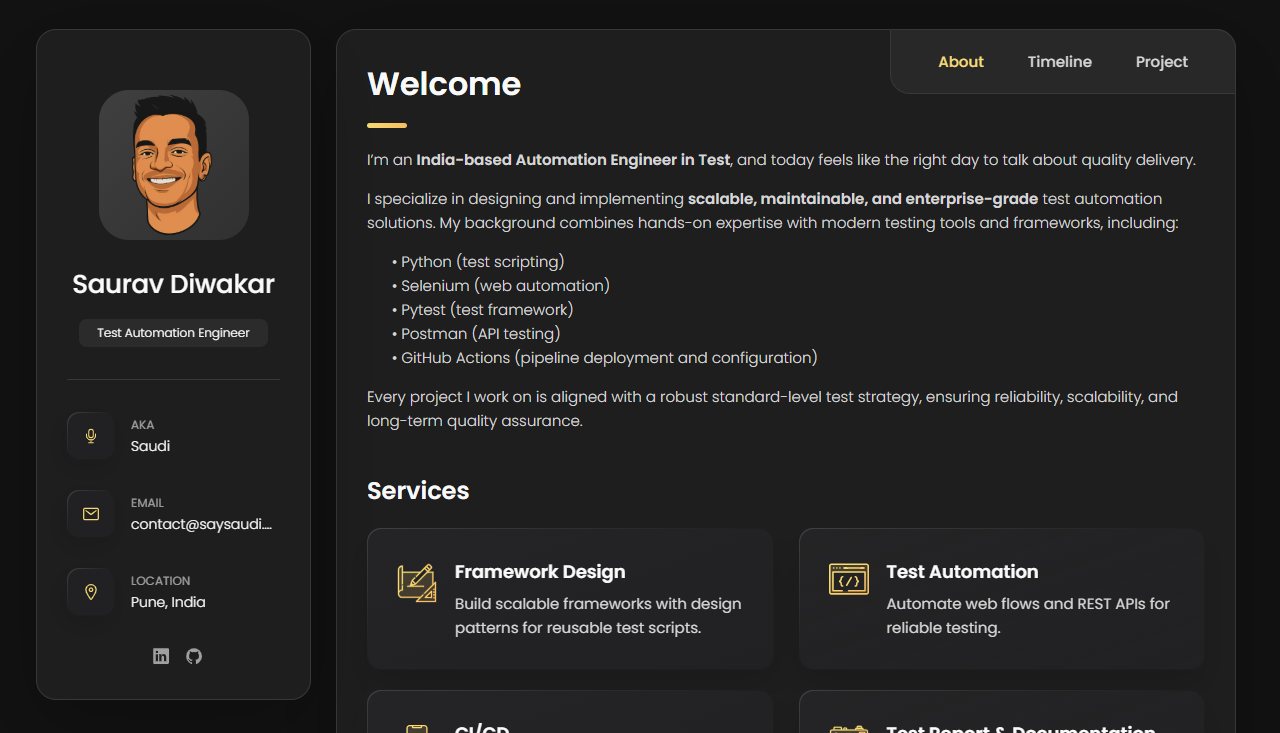Open the Project tab
Viewport: 1280px width, 733px height.
pos(1161,61)
